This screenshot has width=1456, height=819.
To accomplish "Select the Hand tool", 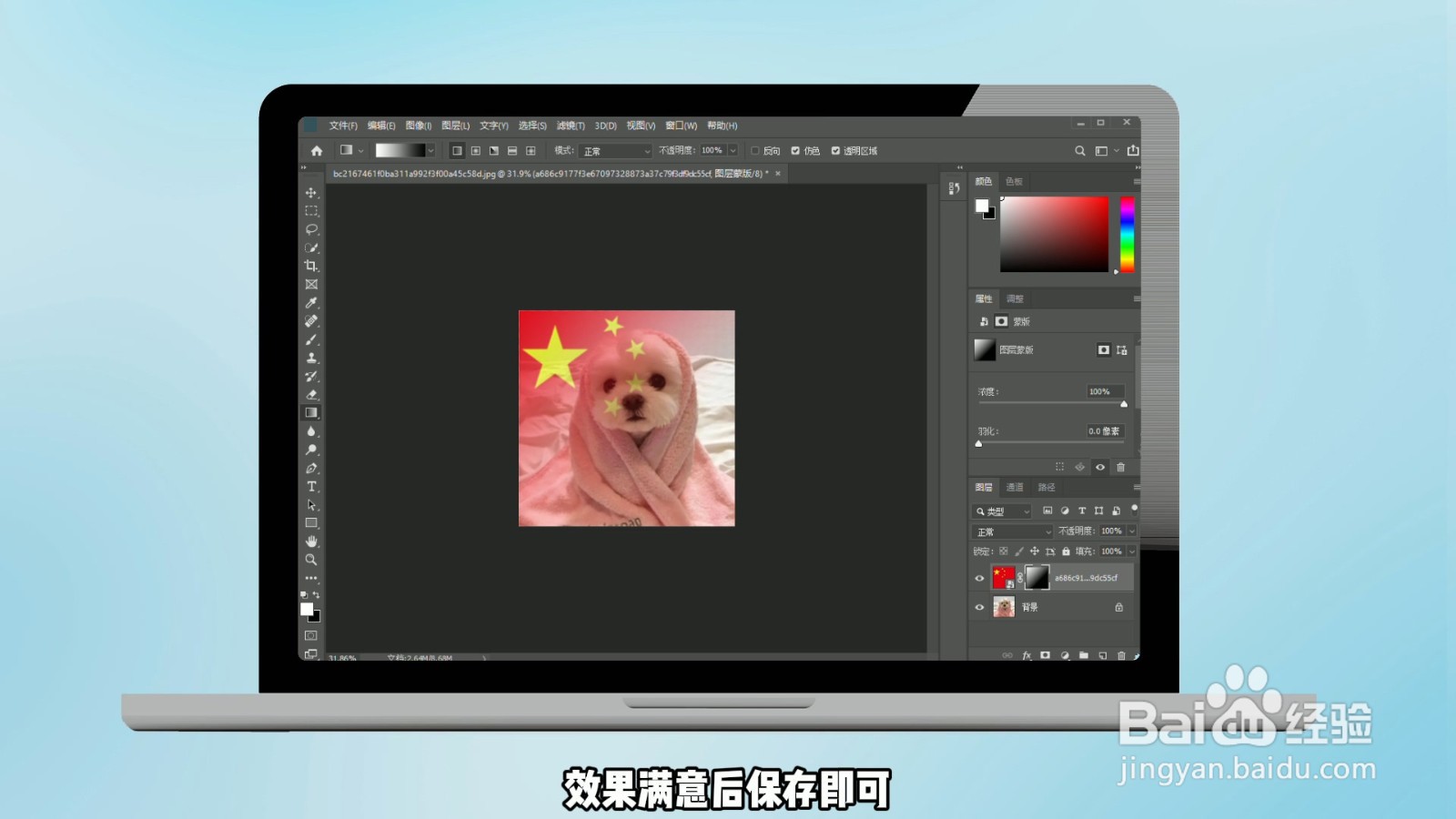I will (311, 541).
